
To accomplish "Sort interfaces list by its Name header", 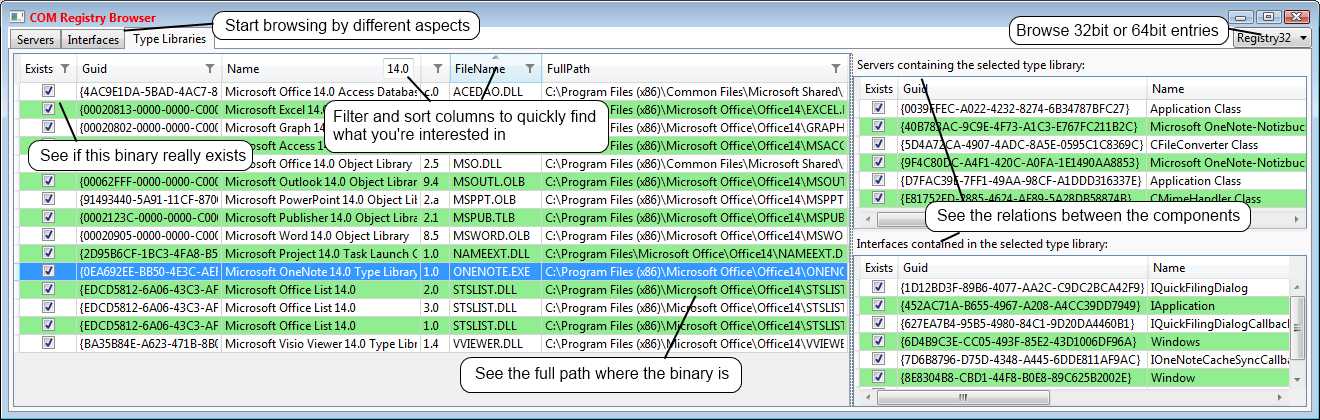I will point(1168,268).
